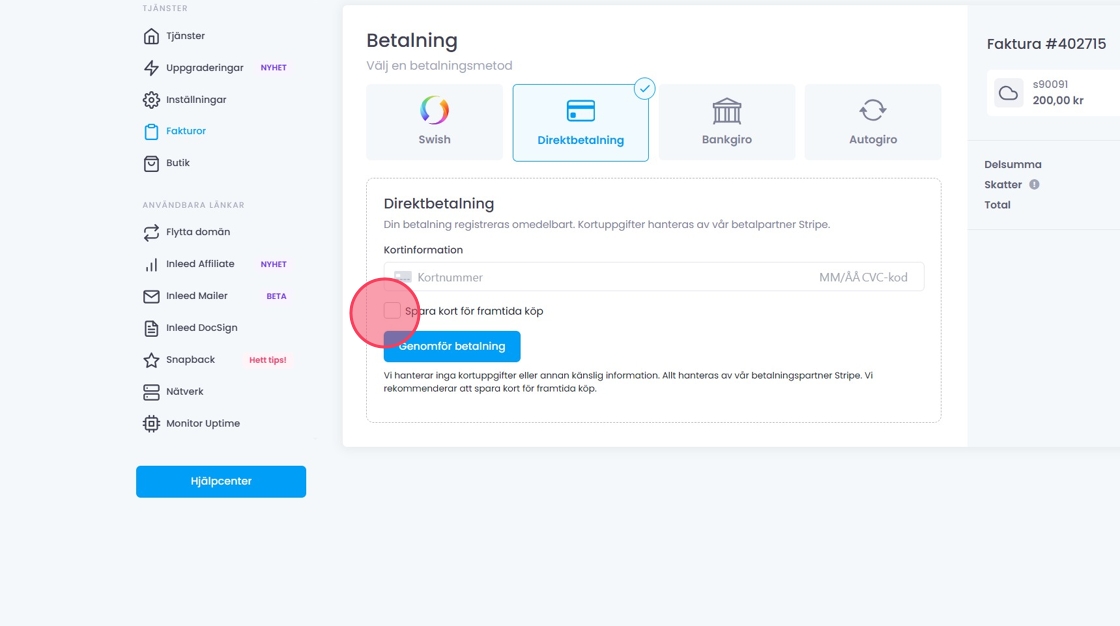Open Nätverk in the sidebar

(x=186, y=392)
